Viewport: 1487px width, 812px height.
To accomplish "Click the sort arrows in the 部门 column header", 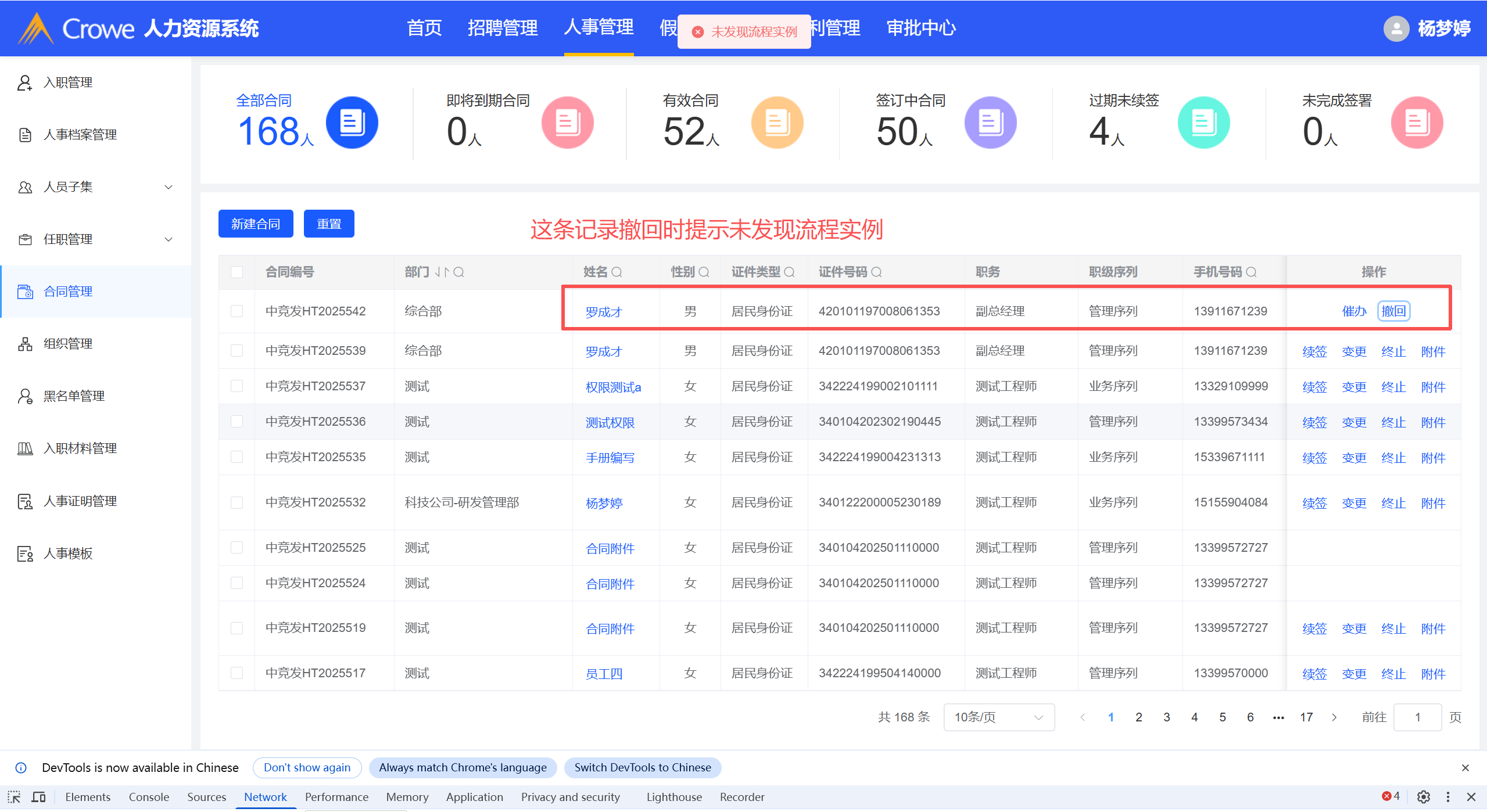I will point(442,272).
